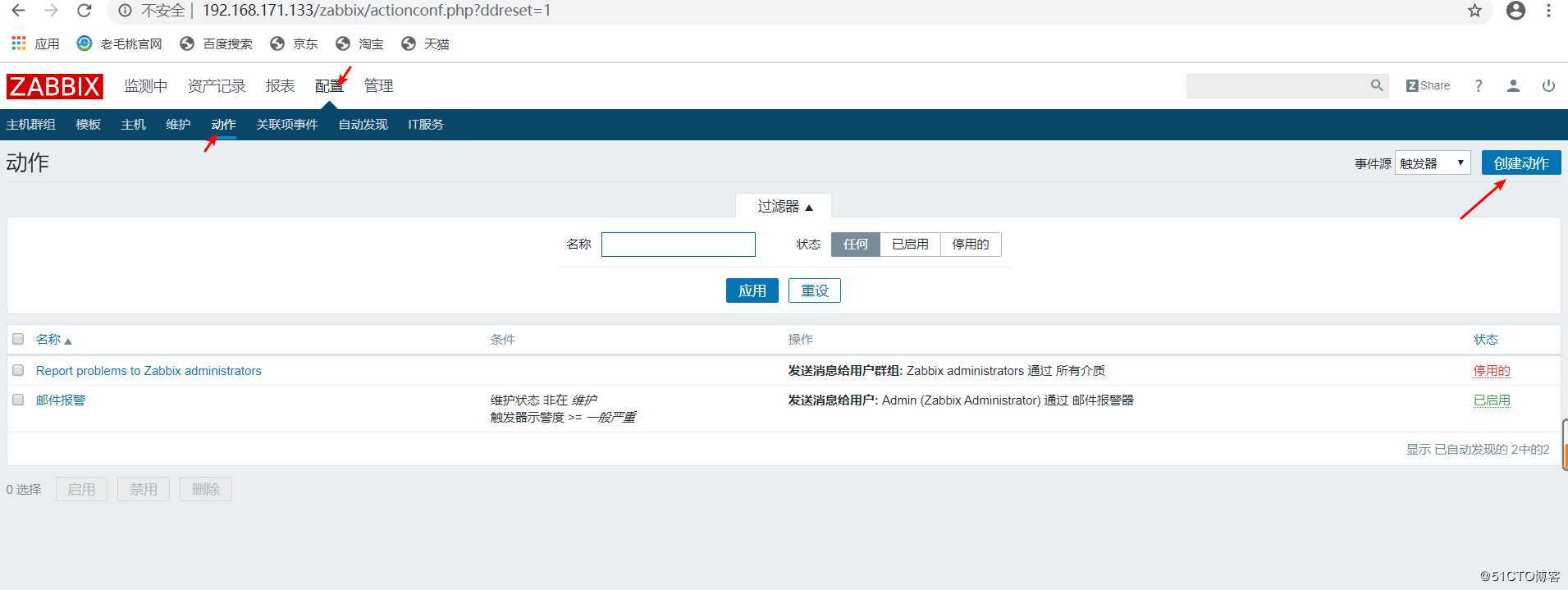Screen dimensions: 1568x590
Task: Click the 禁用 bulk button
Action: coord(144,489)
